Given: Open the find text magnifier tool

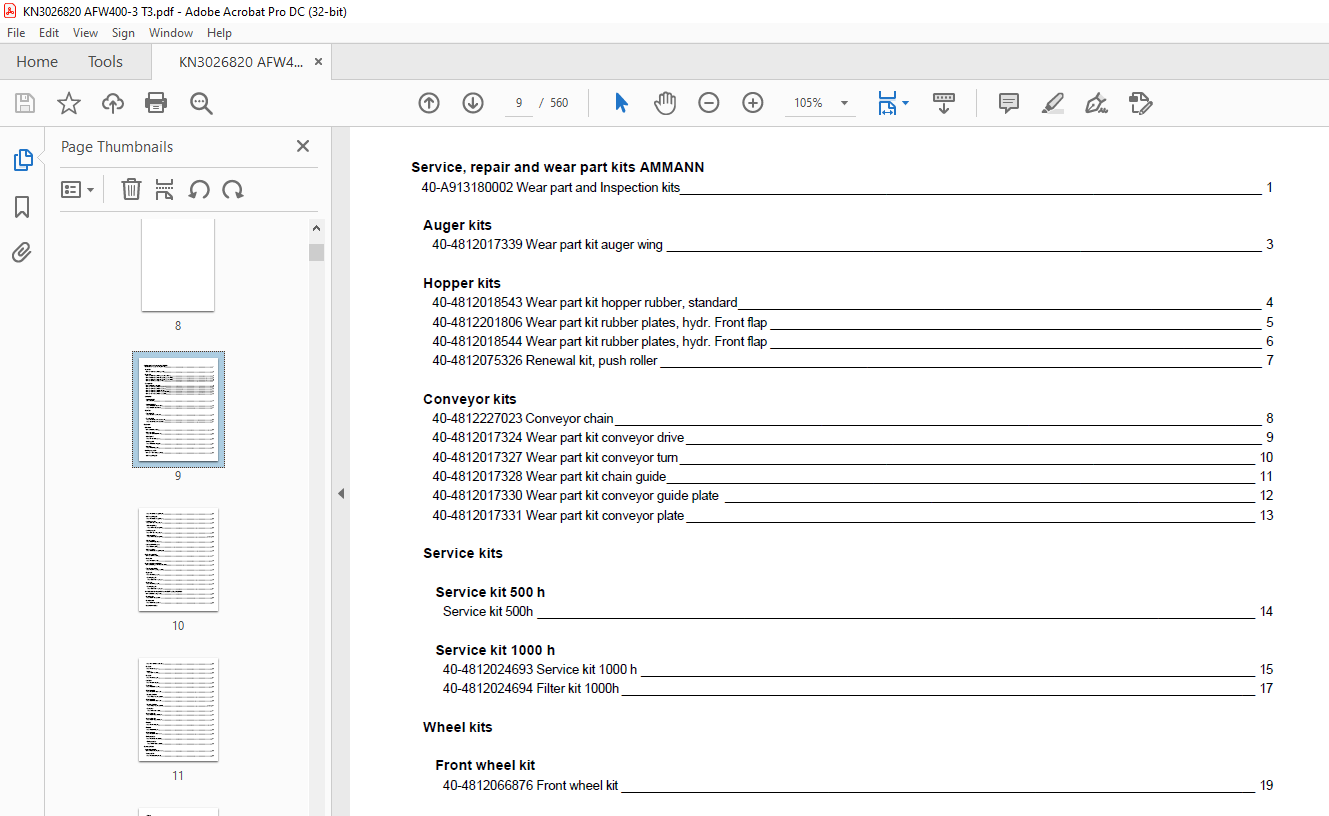Looking at the screenshot, I should click(201, 103).
